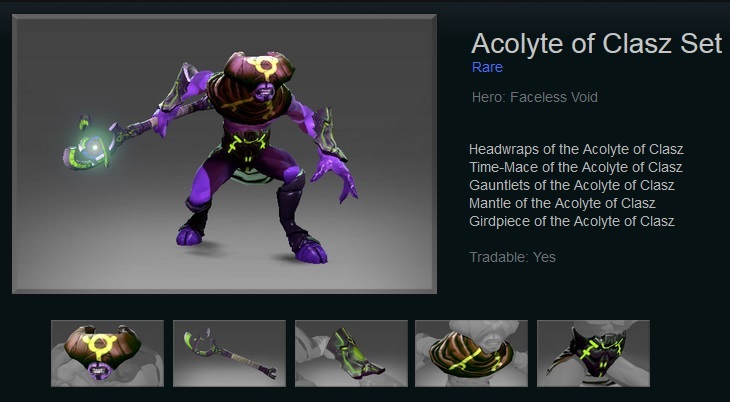Click the model's clawed purple hand

(334, 176)
